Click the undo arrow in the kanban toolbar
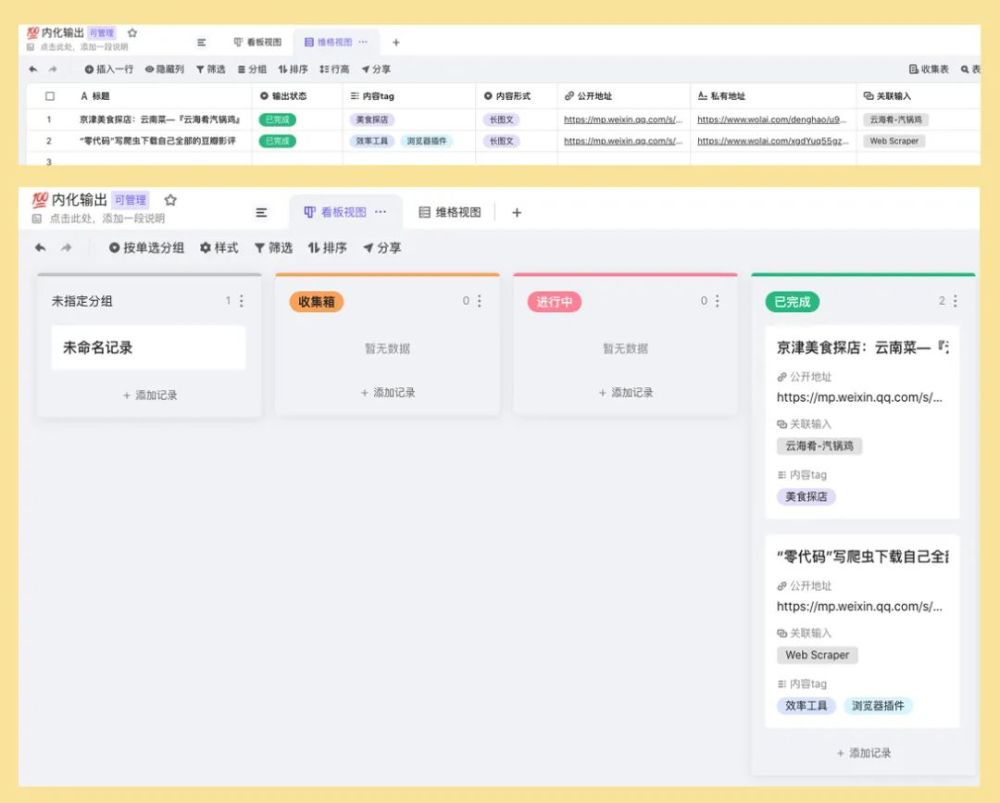1000x803 pixels. 40,247
